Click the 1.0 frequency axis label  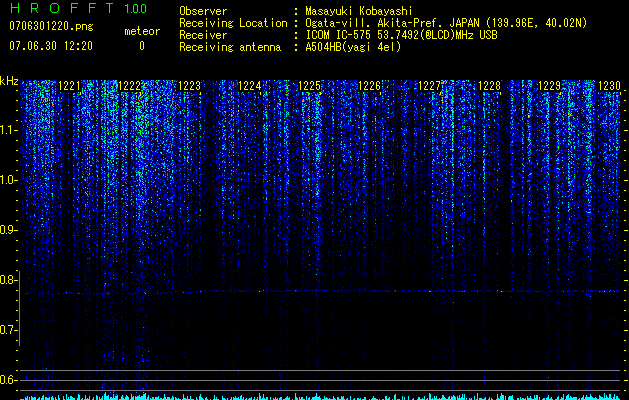(x=8, y=180)
